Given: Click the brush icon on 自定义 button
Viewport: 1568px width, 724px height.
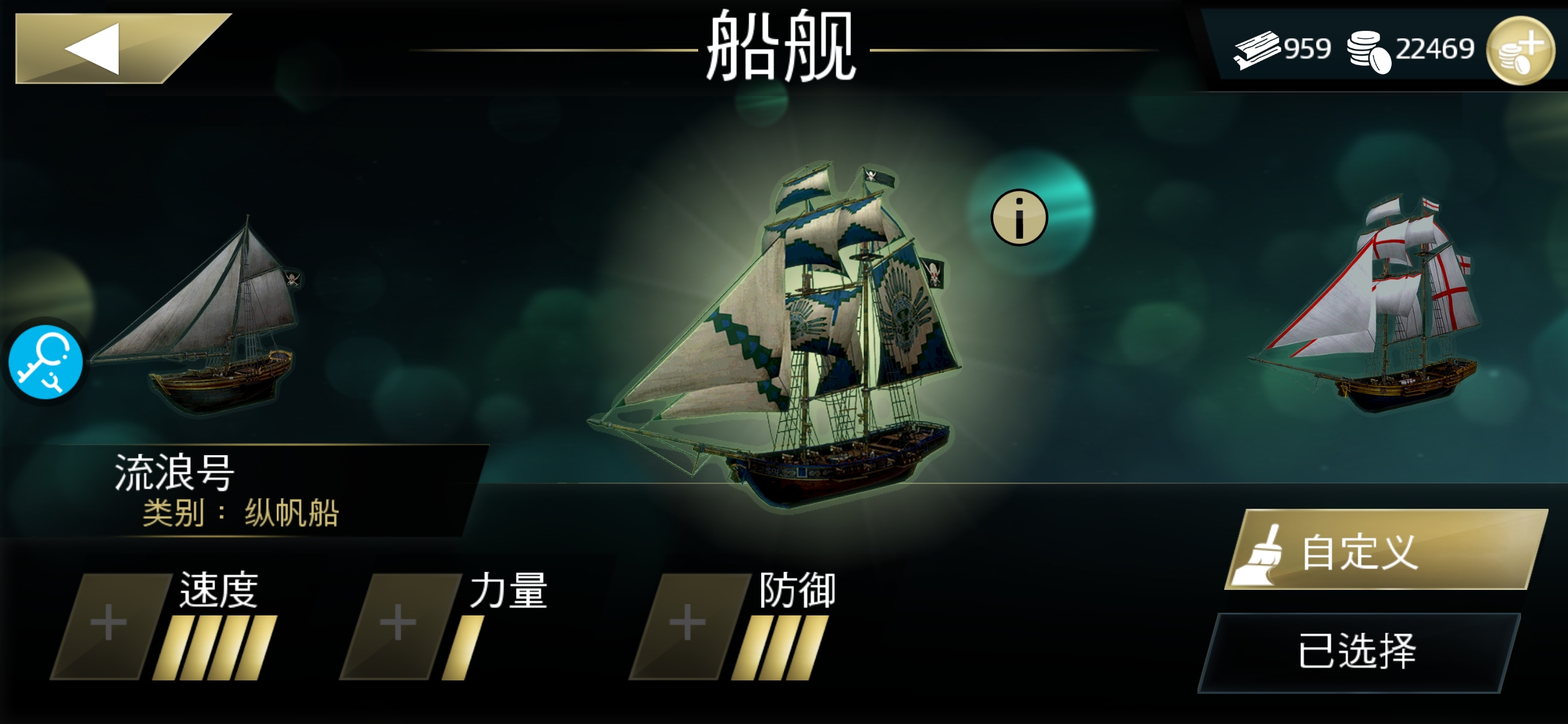Looking at the screenshot, I should pyautogui.click(x=1258, y=555).
